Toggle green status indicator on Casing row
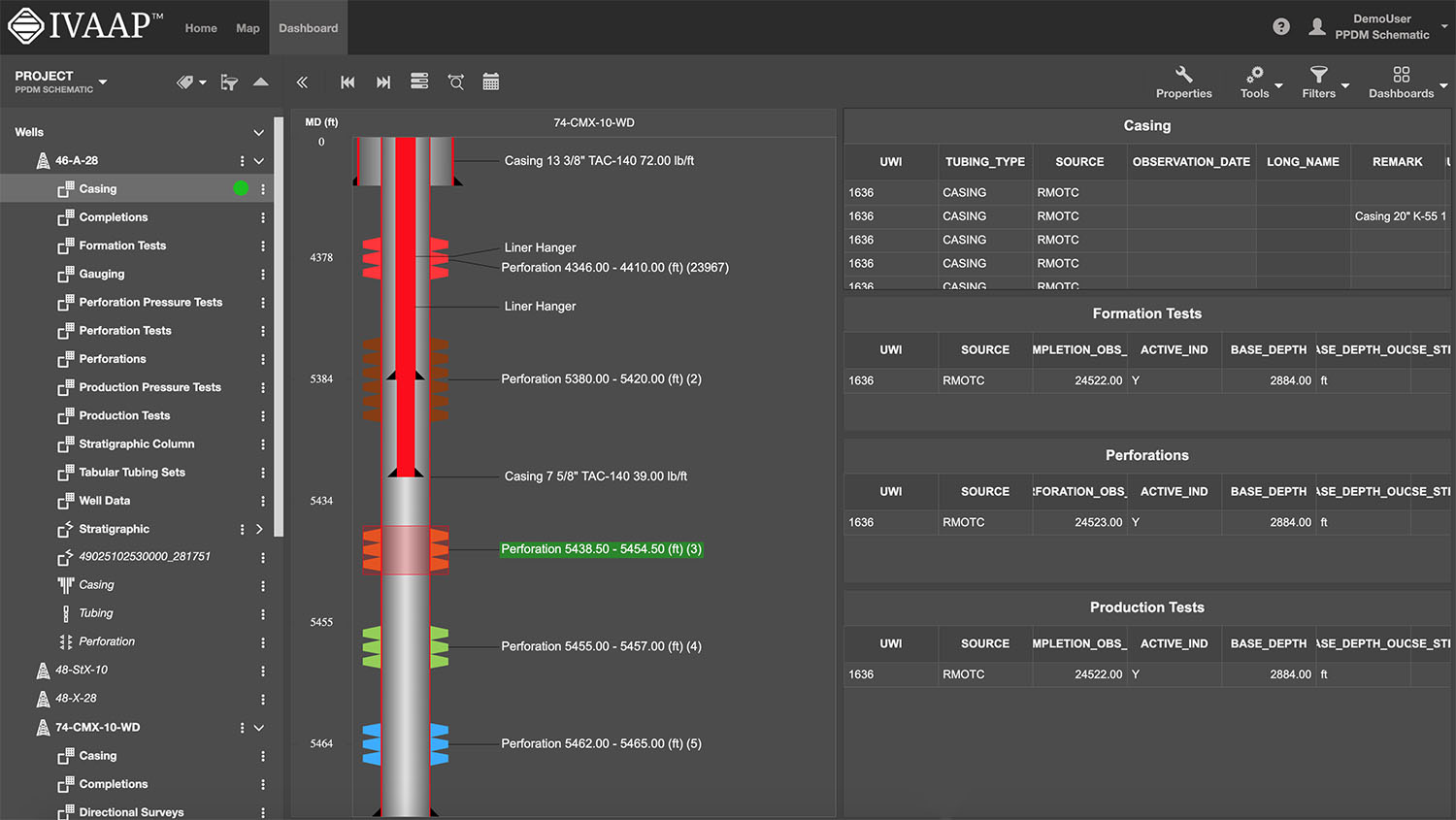Image resolution: width=1456 pixels, height=820 pixels. pos(241,188)
